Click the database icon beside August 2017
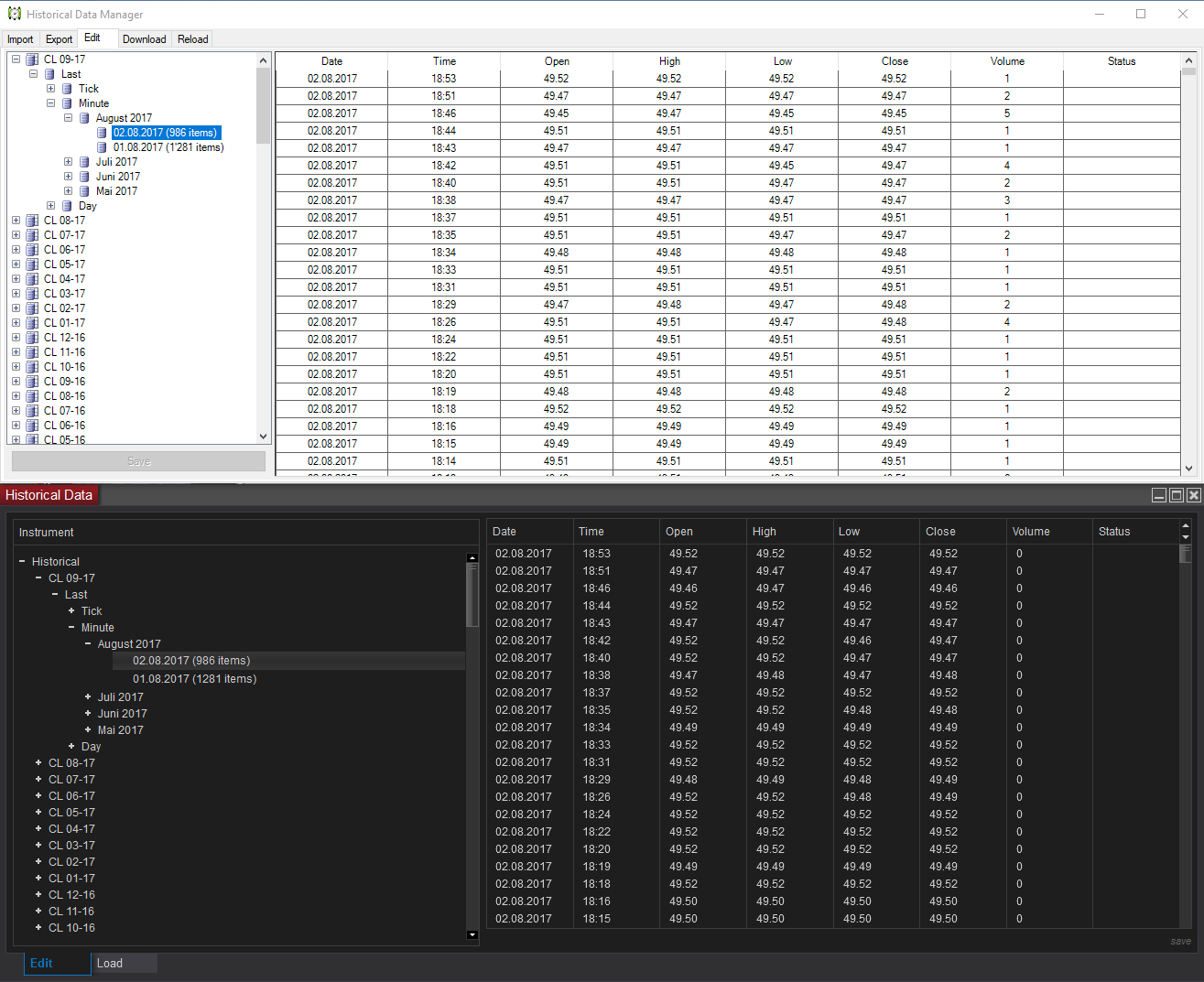This screenshot has height=982, width=1204. (84, 118)
